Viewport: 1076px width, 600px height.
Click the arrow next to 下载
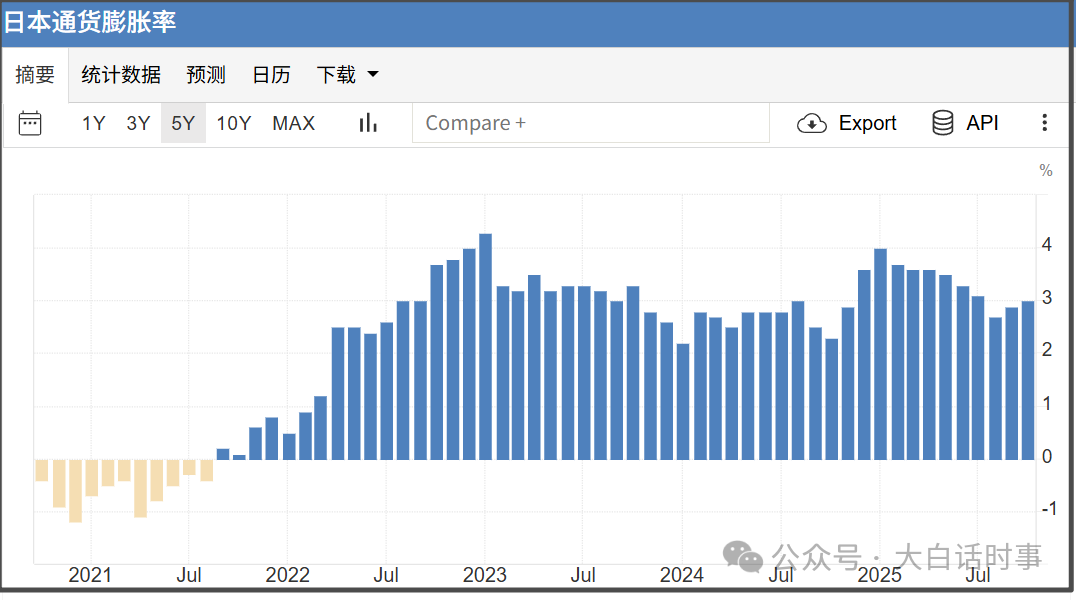pos(373,75)
